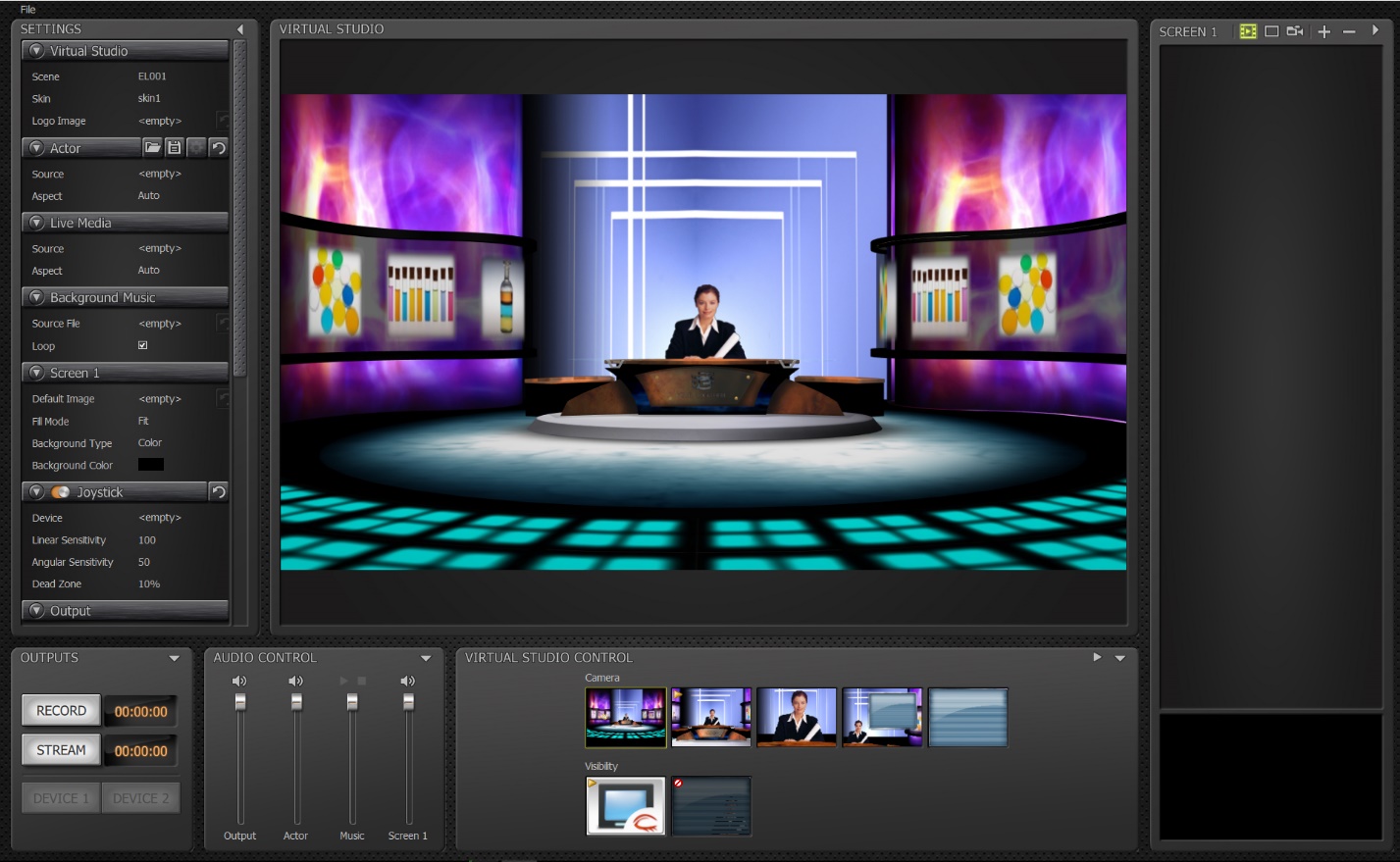The width and height of the screenshot is (1400, 862).
Task: Toggle the hidden visibility thumbnail with the red marker
Action: (711, 806)
